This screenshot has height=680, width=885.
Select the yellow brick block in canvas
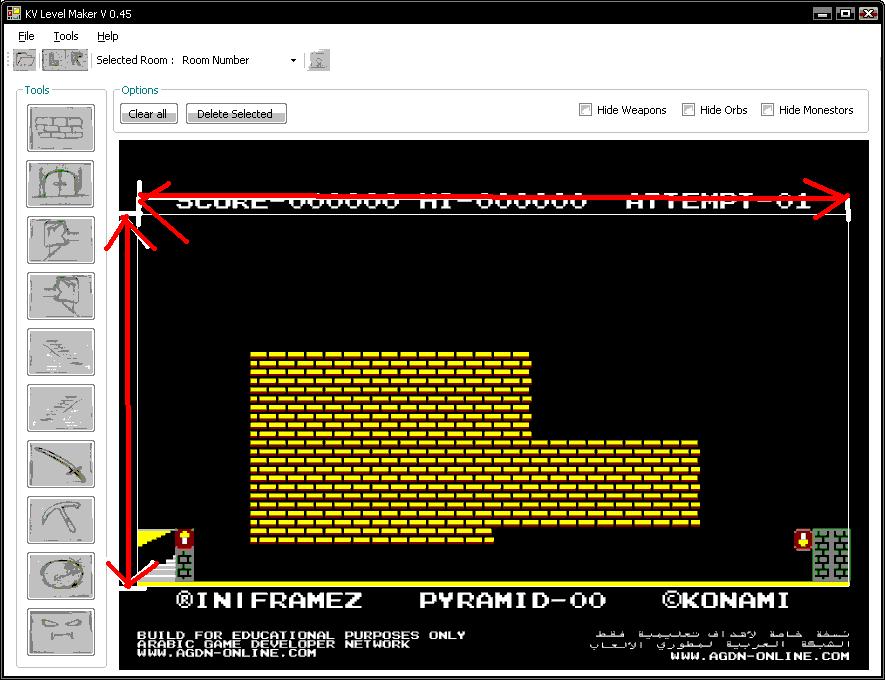[x=389, y=446]
